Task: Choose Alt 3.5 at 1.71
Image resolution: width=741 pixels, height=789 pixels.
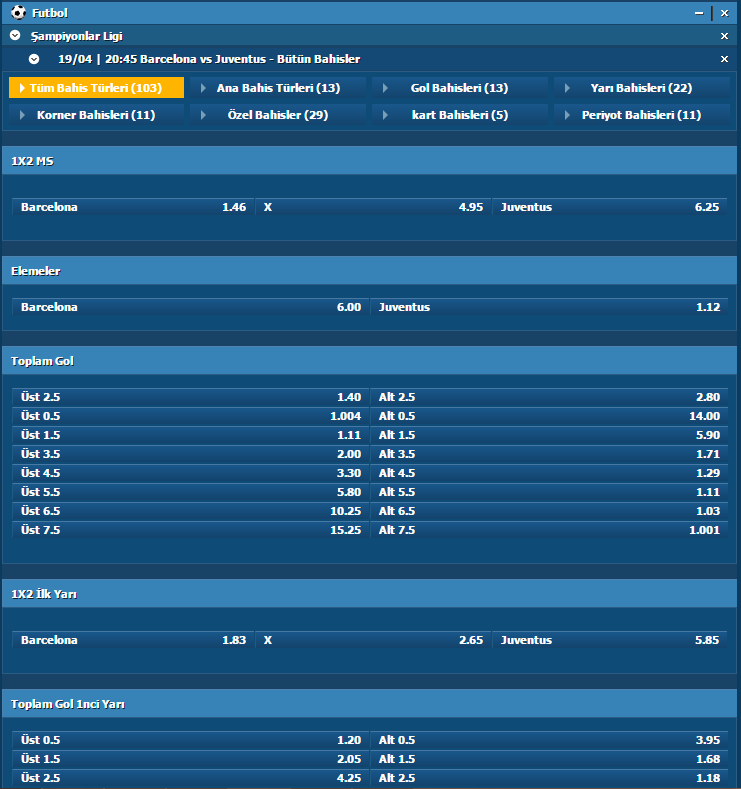Action: [549, 454]
